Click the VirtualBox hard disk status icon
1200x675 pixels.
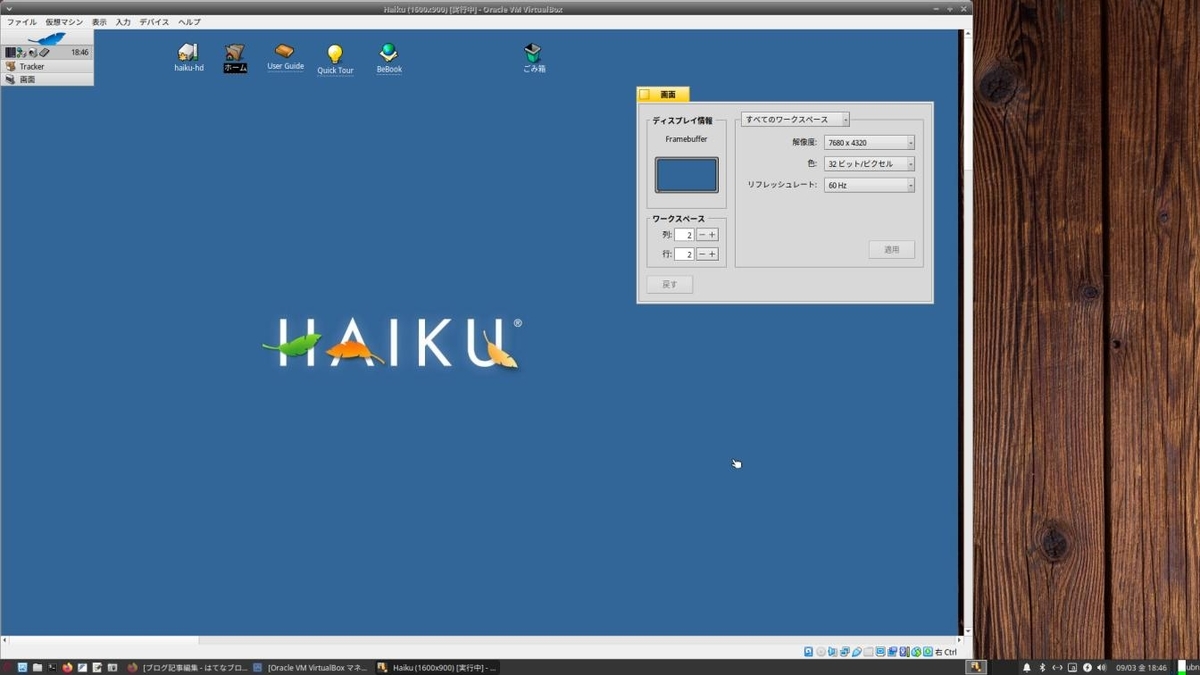pos(808,652)
